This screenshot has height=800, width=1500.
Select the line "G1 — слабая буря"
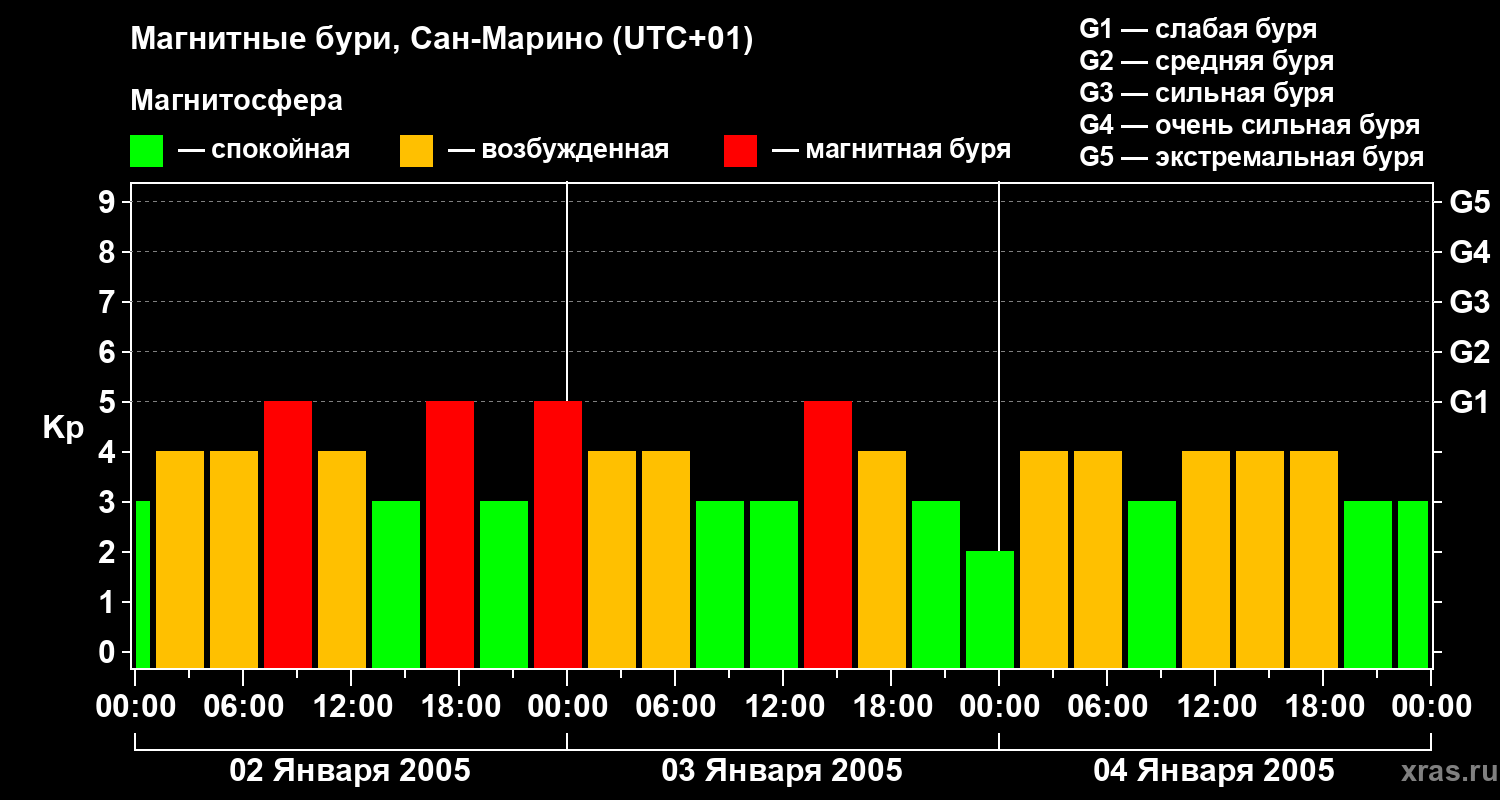click(1198, 28)
